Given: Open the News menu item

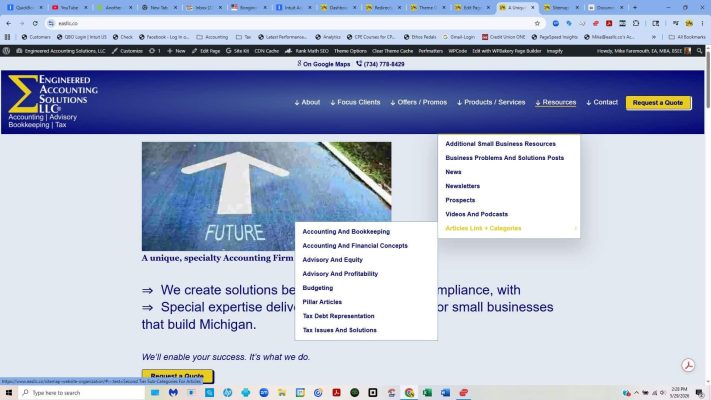Looking at the screenshot, I should (x=453, y=172).
